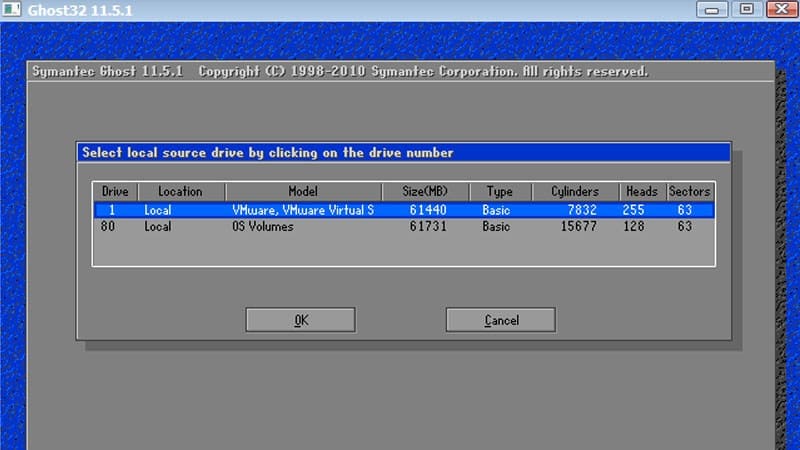Select drive 1 in the list

[404, 210]
